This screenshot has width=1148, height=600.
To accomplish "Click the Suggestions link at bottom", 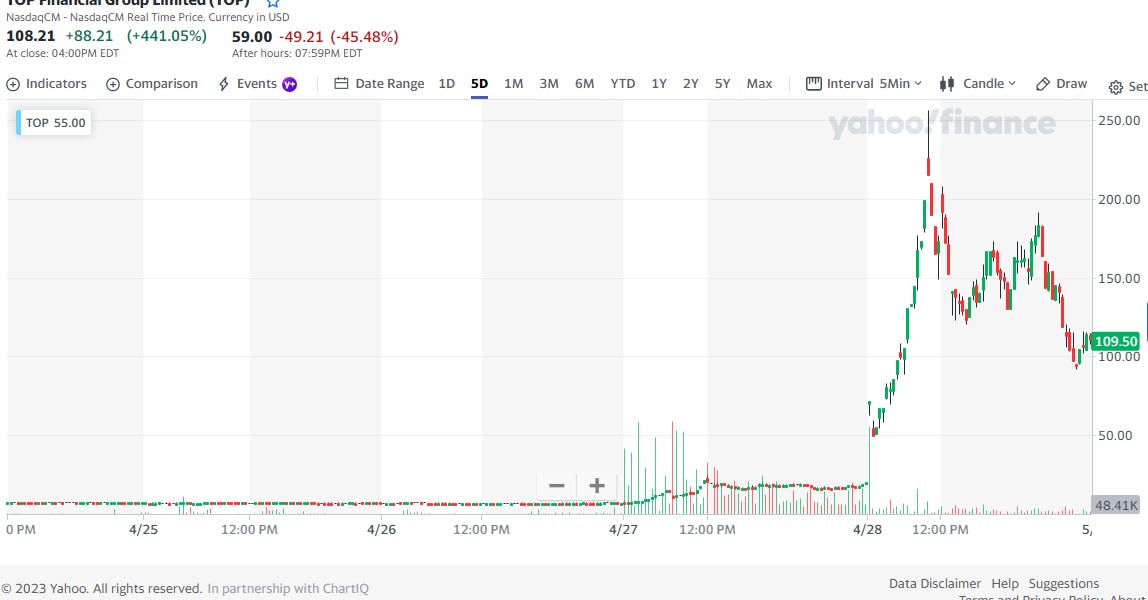I will (1063, 583).
